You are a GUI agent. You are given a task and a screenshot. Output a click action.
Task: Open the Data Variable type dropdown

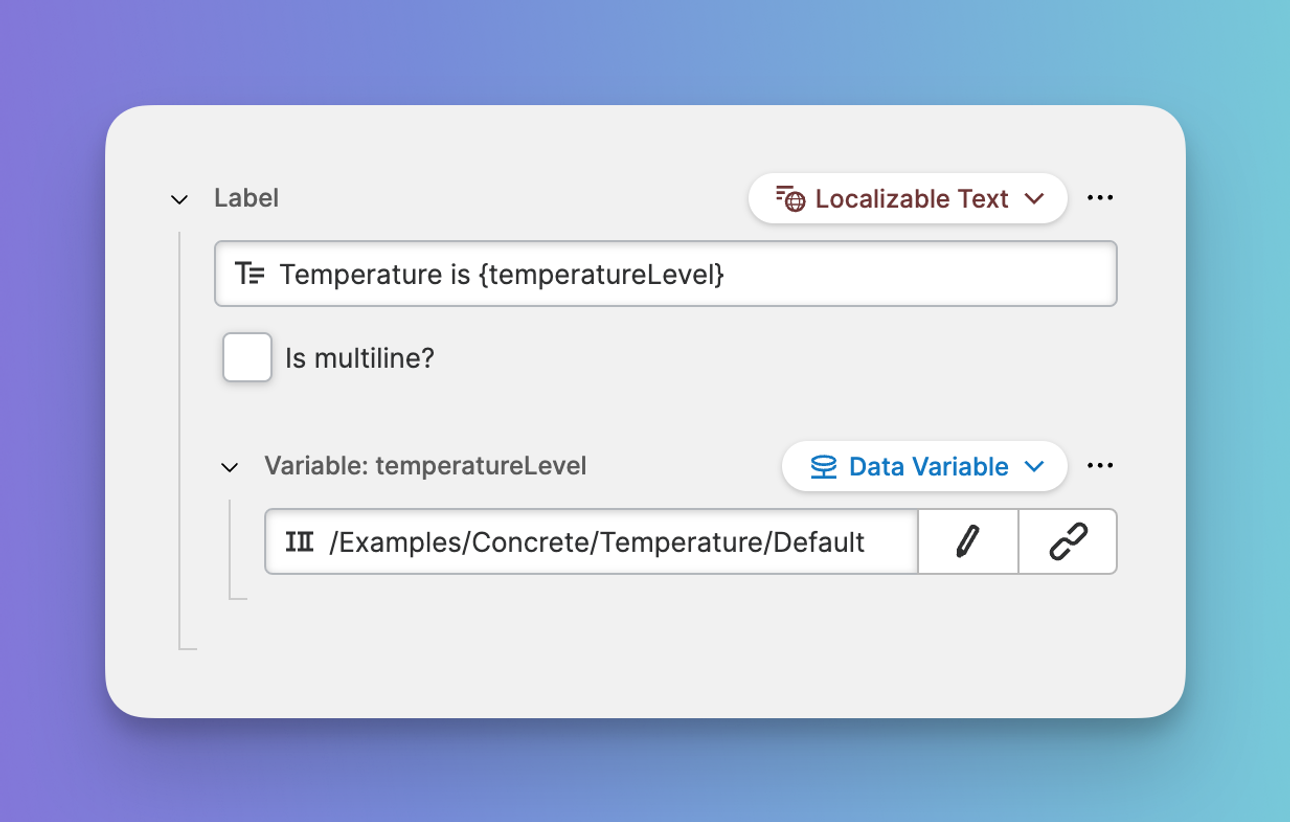pyautogui.click(x=927, y=467)
